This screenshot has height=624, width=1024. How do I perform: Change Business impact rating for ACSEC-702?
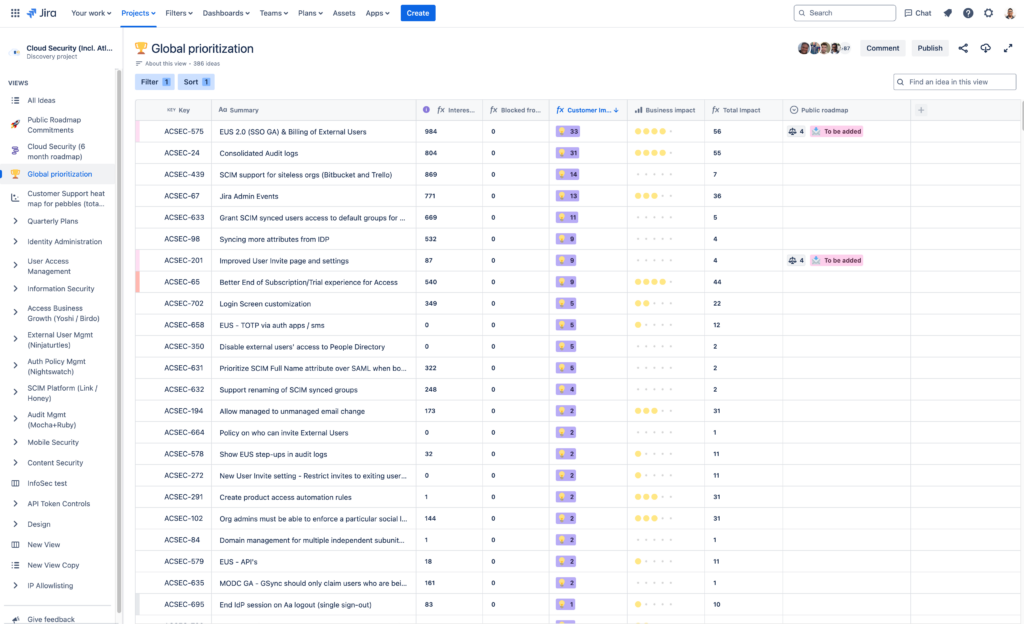pyautogui.click(x=654, y=304)
